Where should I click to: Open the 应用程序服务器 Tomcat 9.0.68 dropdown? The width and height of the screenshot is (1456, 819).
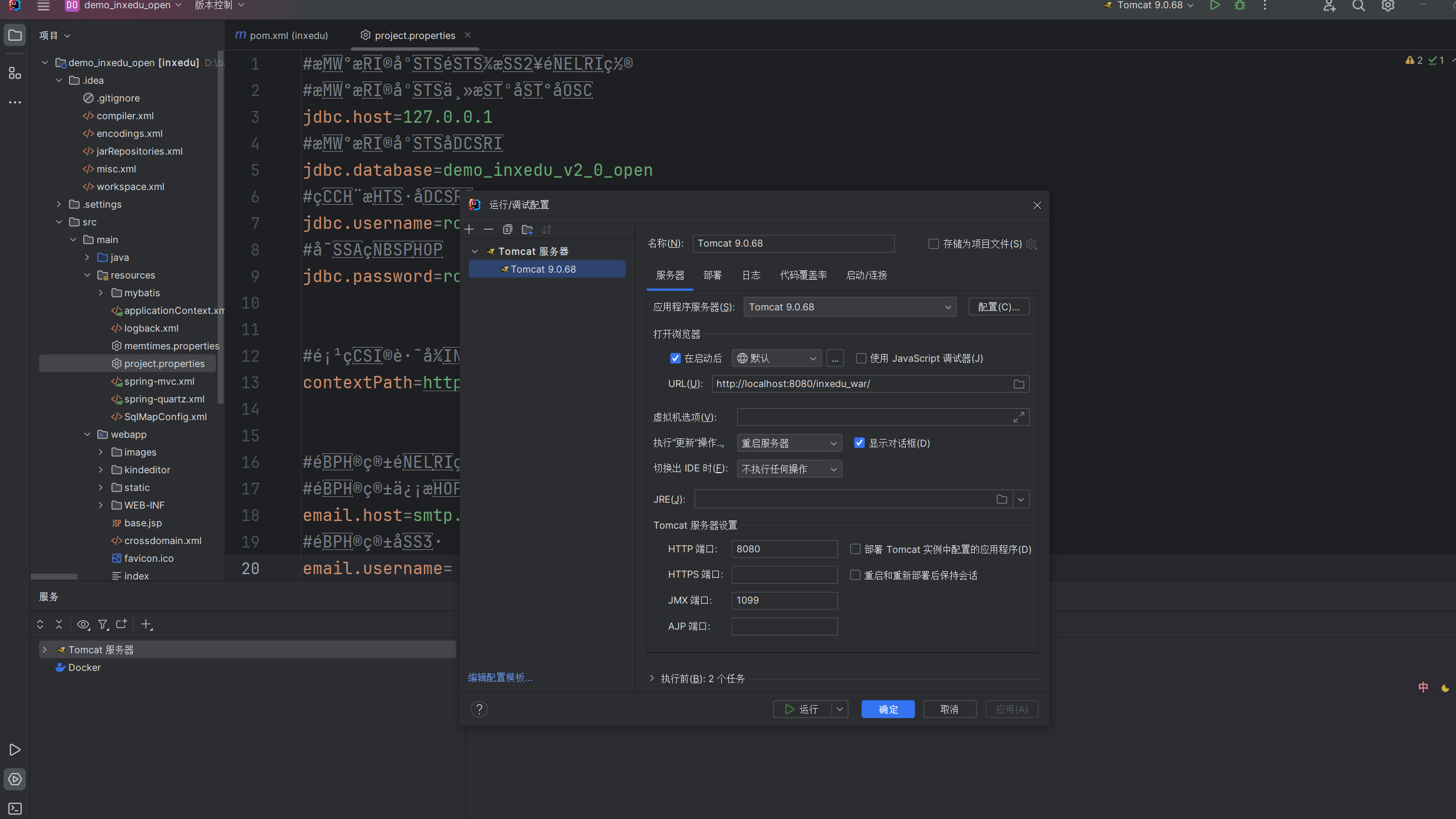849,307
